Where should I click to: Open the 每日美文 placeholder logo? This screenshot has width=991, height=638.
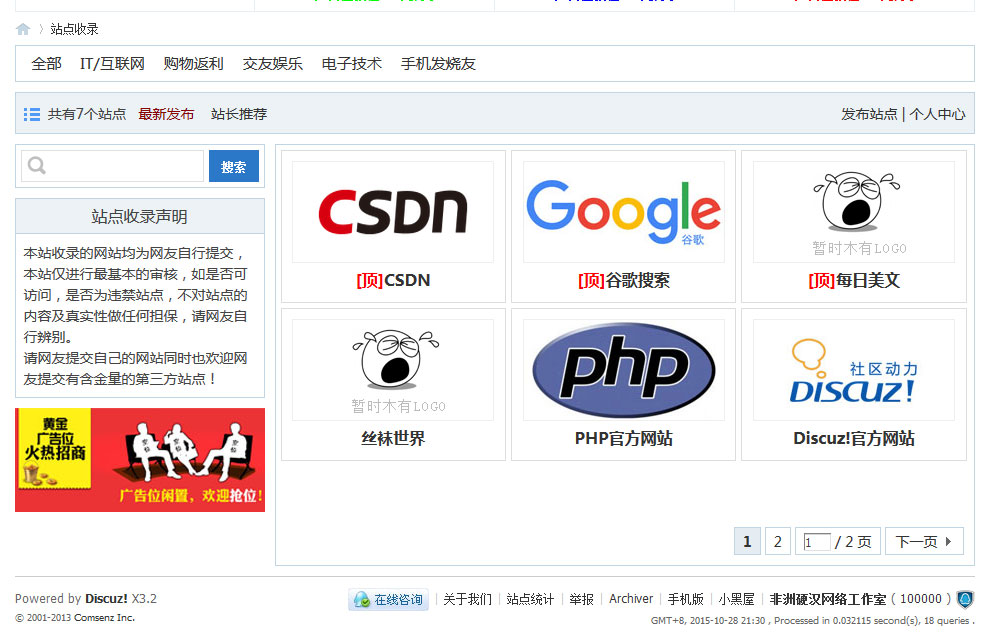[x=854, y=212]
